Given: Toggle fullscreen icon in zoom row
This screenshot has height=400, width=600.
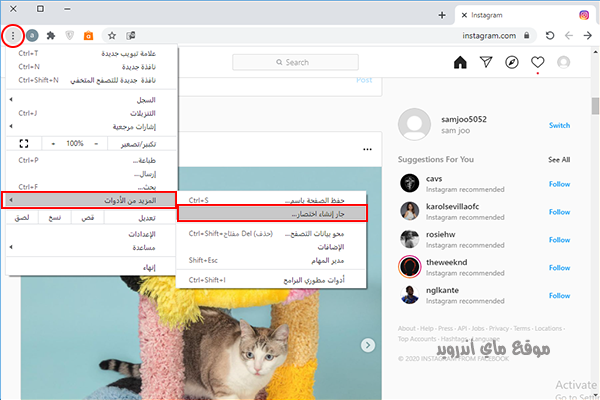Looking at the screenshot, I should [x=24, y=144].
